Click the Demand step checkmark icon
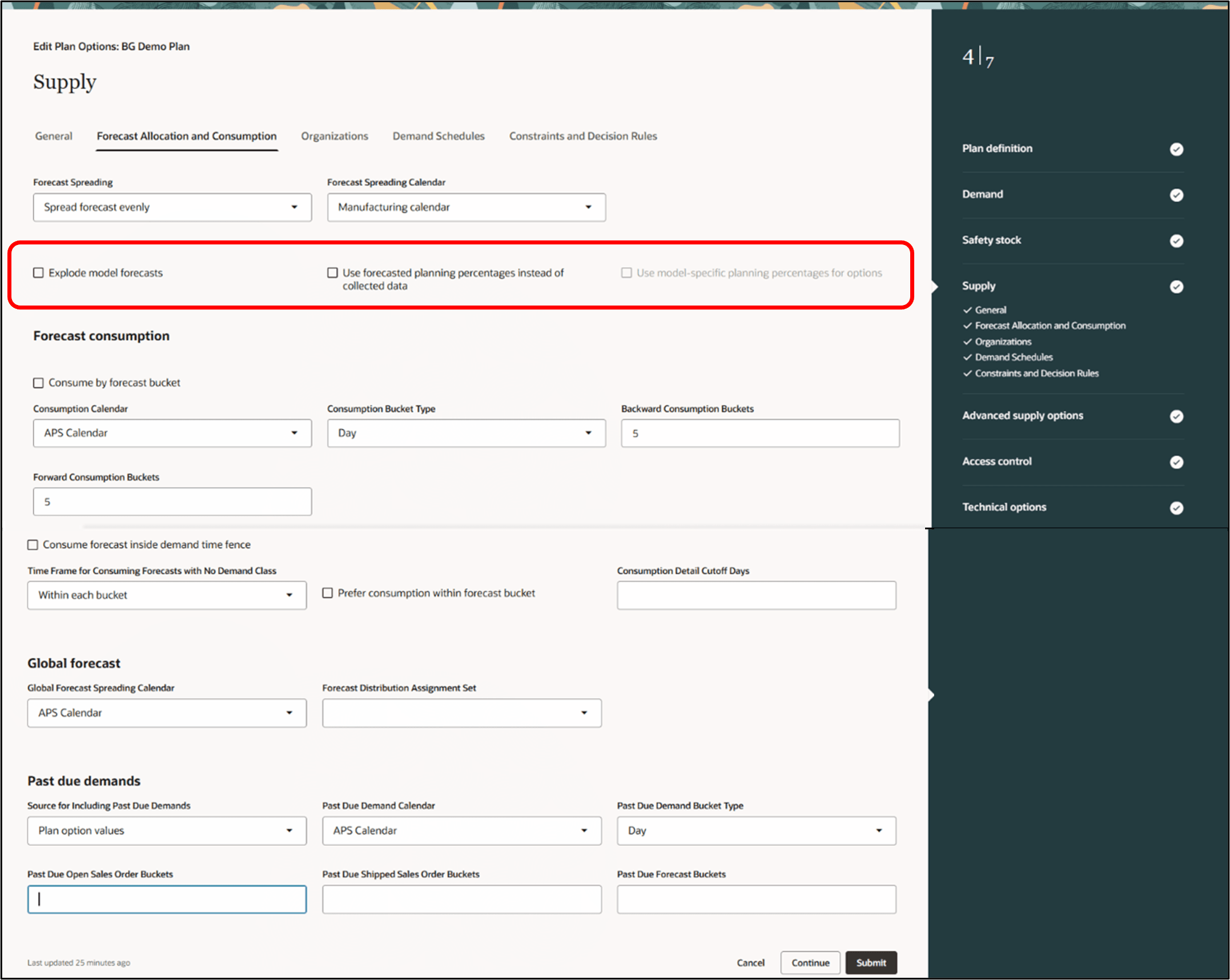 [x=1176, y=195]
